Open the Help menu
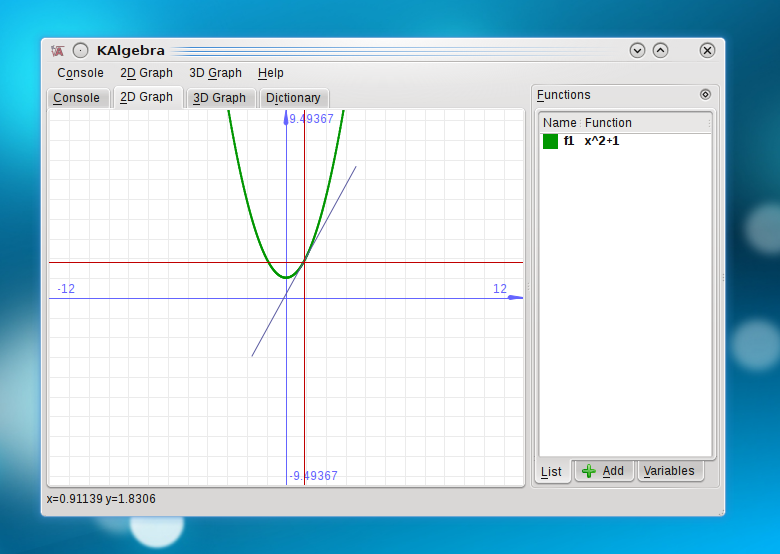Viewport: 780px width, 554px height. click(271, 73)
